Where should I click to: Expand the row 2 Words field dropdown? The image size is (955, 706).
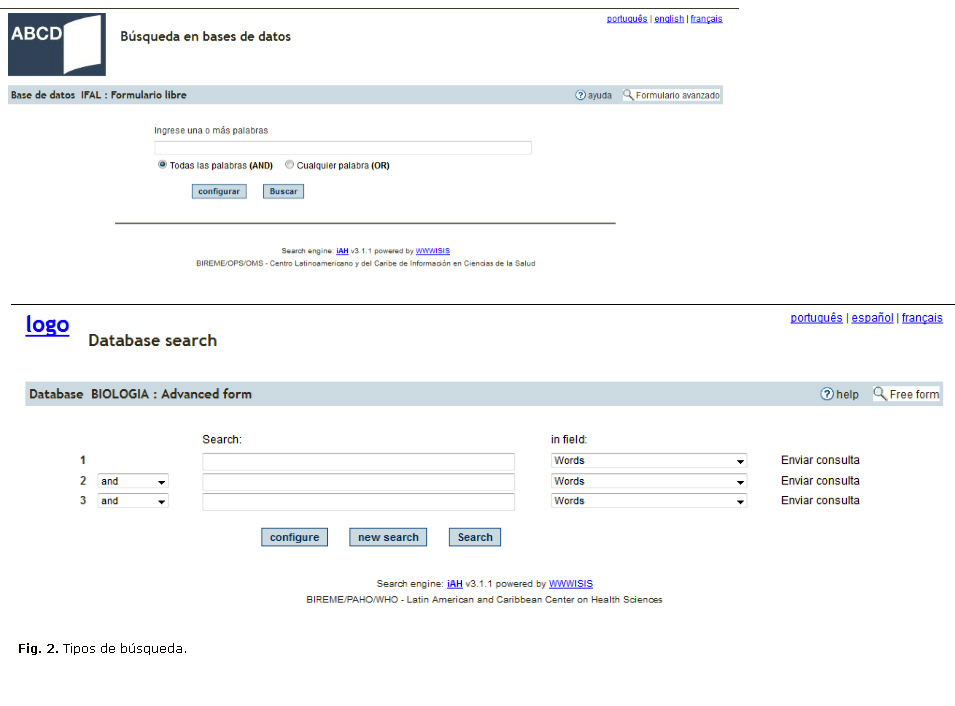(x=648, y=481)
